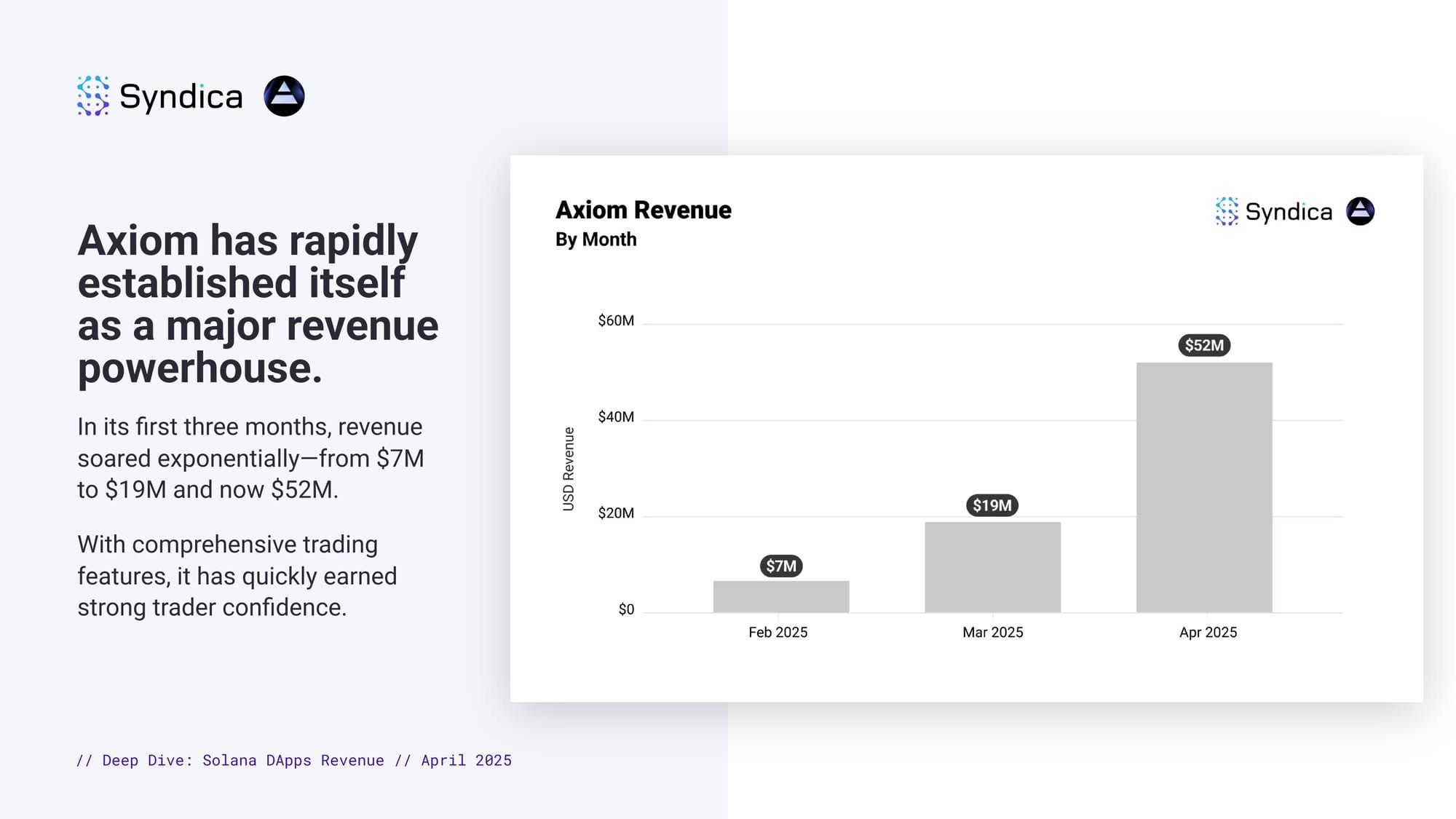Click the Axiom Revenue chart title
This screenshot has width=1456, height=819.
pos(644,210)
